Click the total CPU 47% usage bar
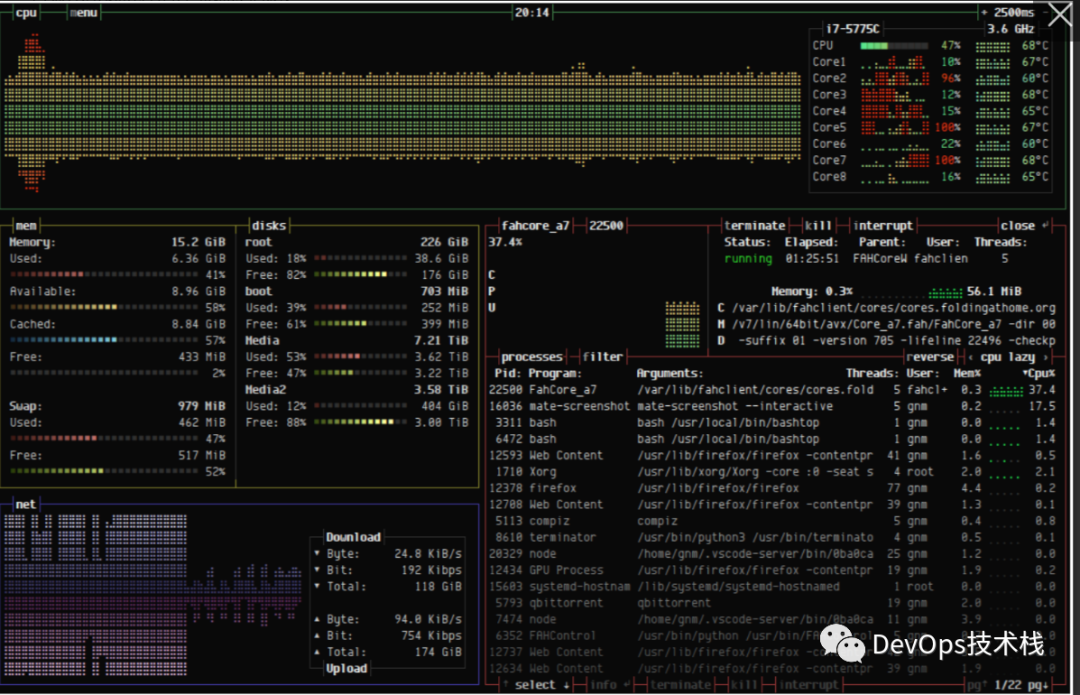The image size is (1080, 695). click(893, 45)
